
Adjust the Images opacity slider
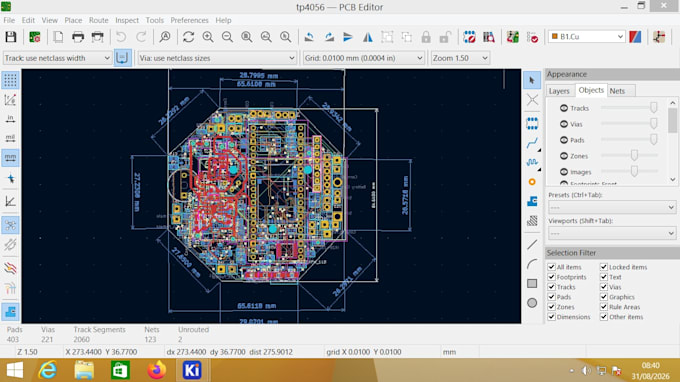click(634, 171)
